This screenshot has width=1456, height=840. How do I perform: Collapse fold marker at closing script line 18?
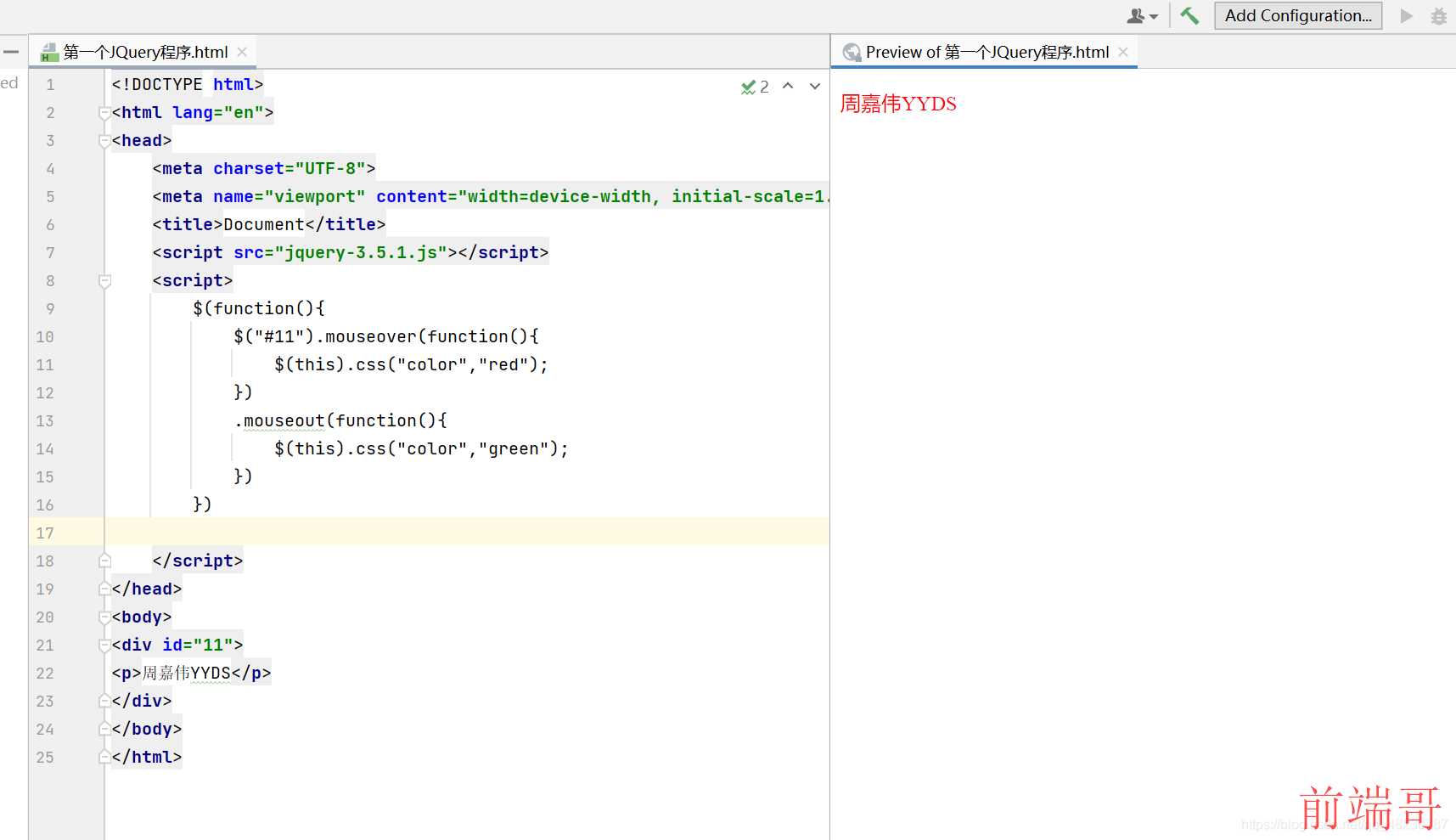104,561
